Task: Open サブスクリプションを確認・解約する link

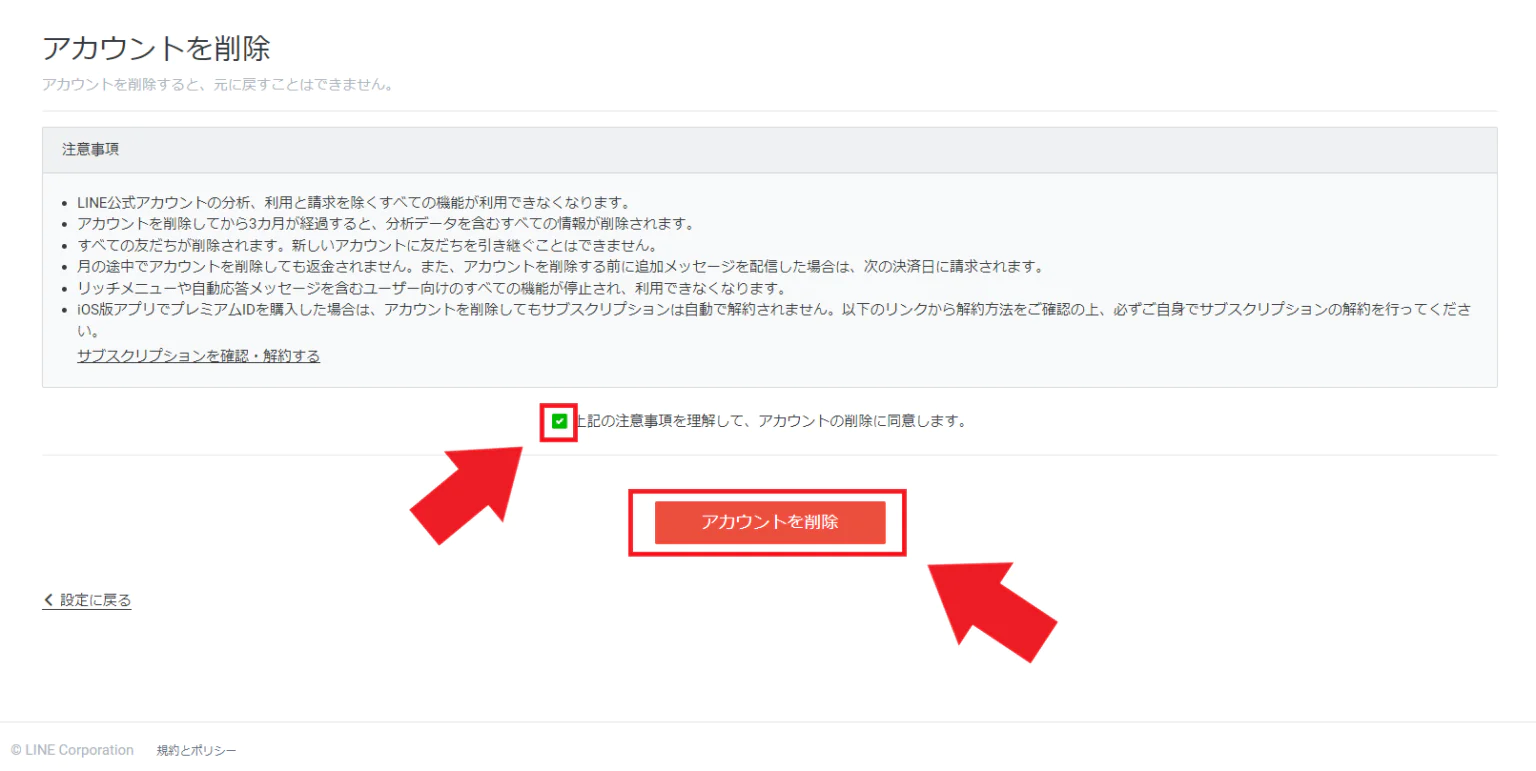Action: (198, 355)
